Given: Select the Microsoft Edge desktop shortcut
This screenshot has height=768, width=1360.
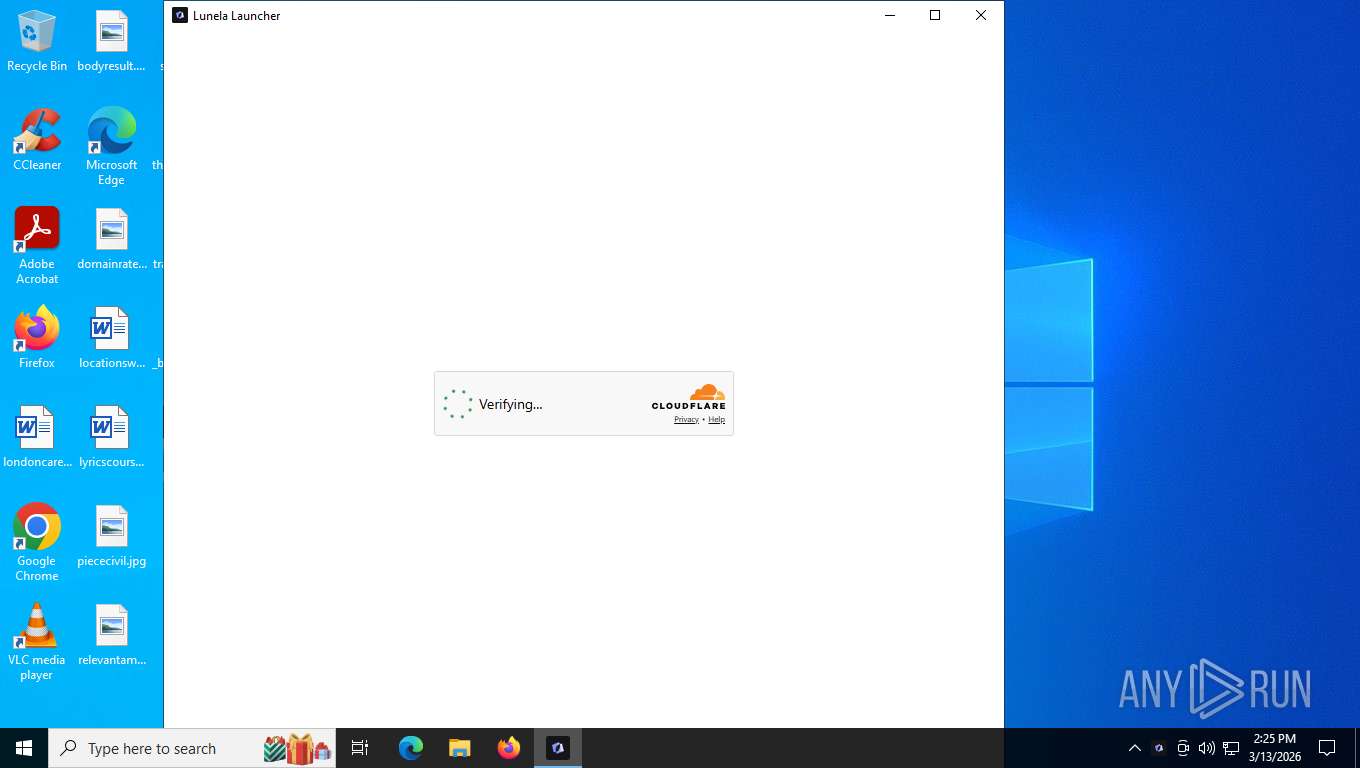Looking at the screenshot, I should coord(111,147).
